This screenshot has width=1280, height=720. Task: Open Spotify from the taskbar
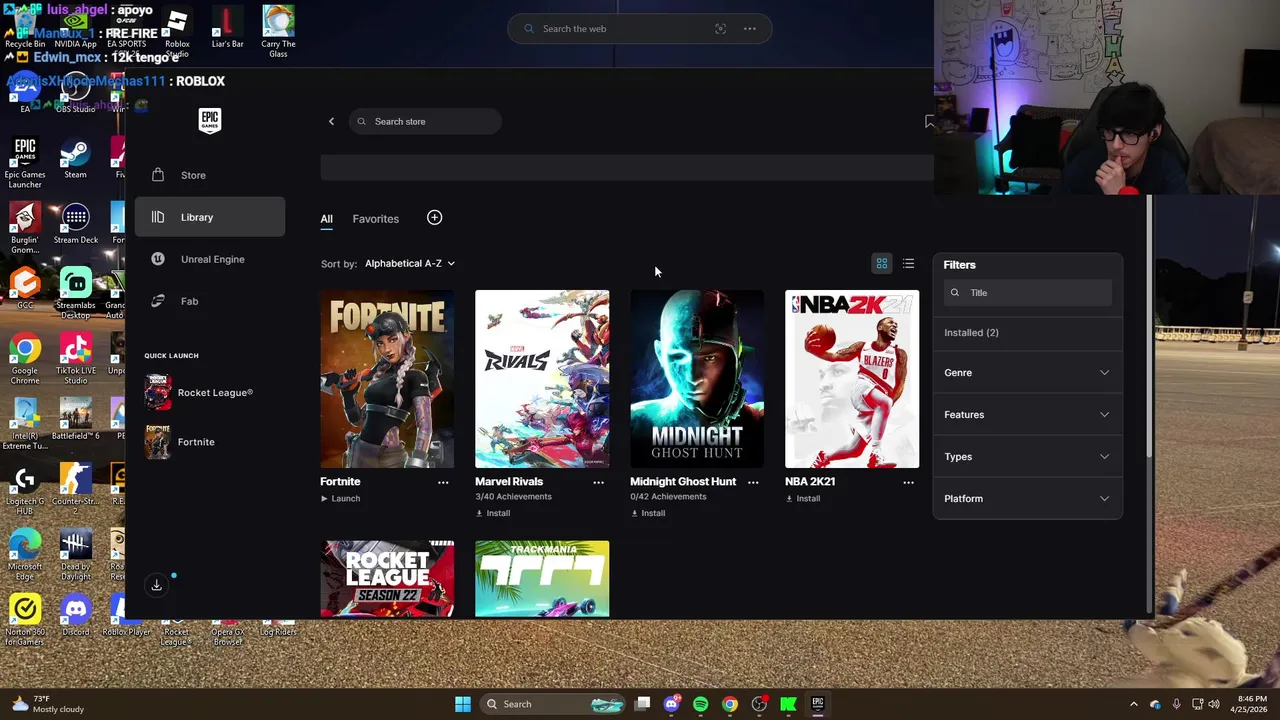click(x=700, y=704)
